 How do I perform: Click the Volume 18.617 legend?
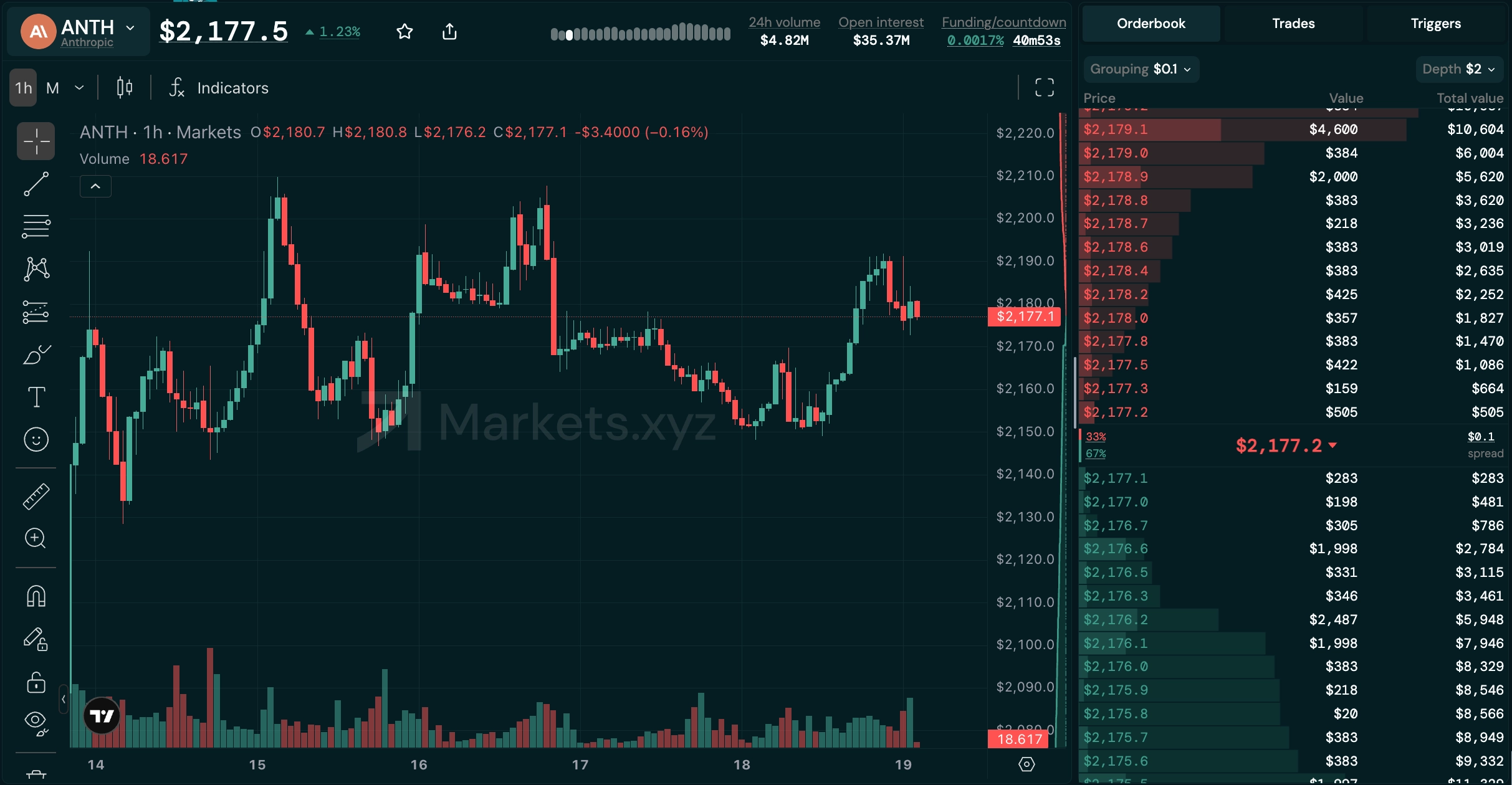133,159
